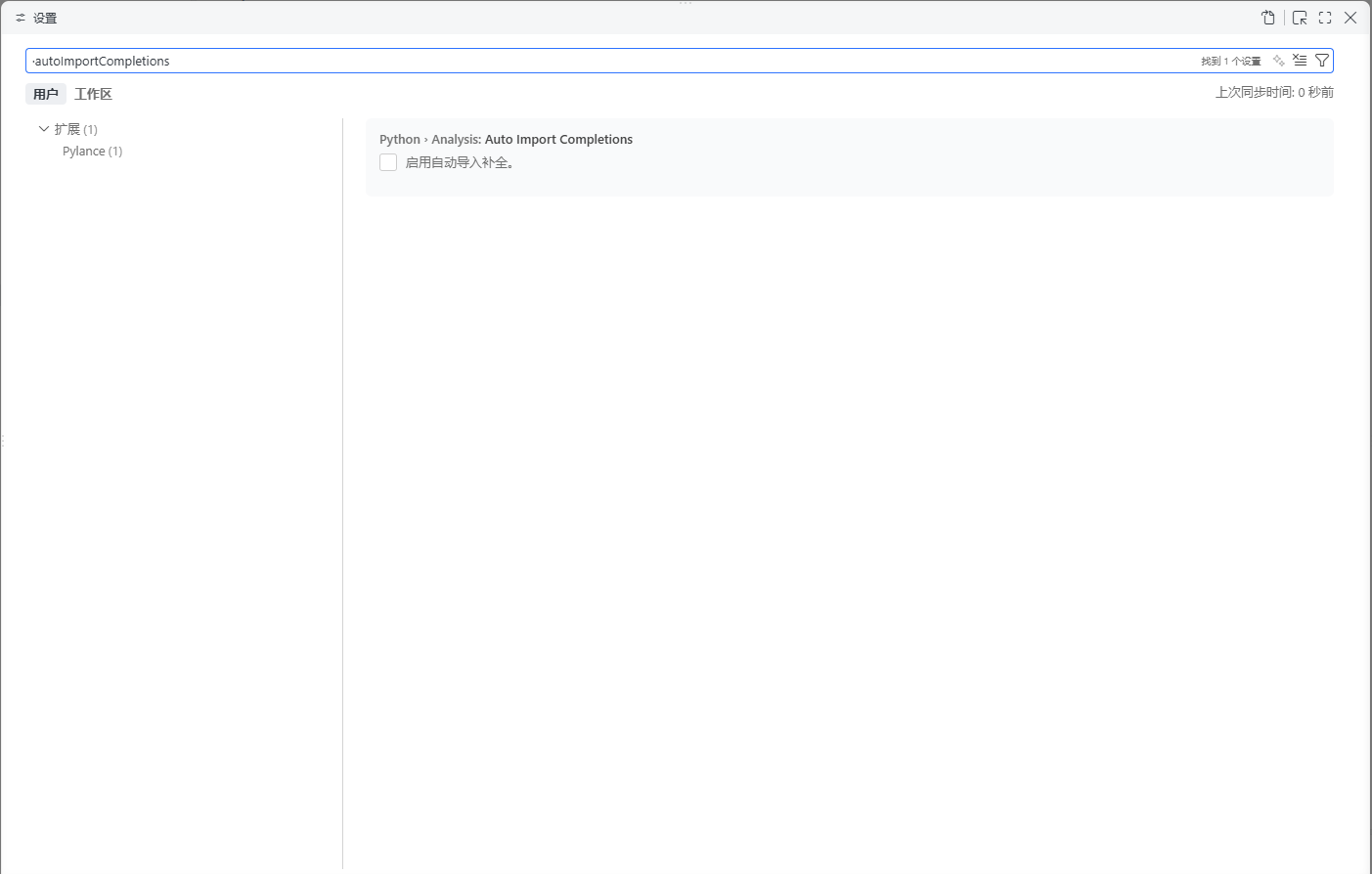Click the fullscreen brackets icon in title bar

coord(1325,18)
